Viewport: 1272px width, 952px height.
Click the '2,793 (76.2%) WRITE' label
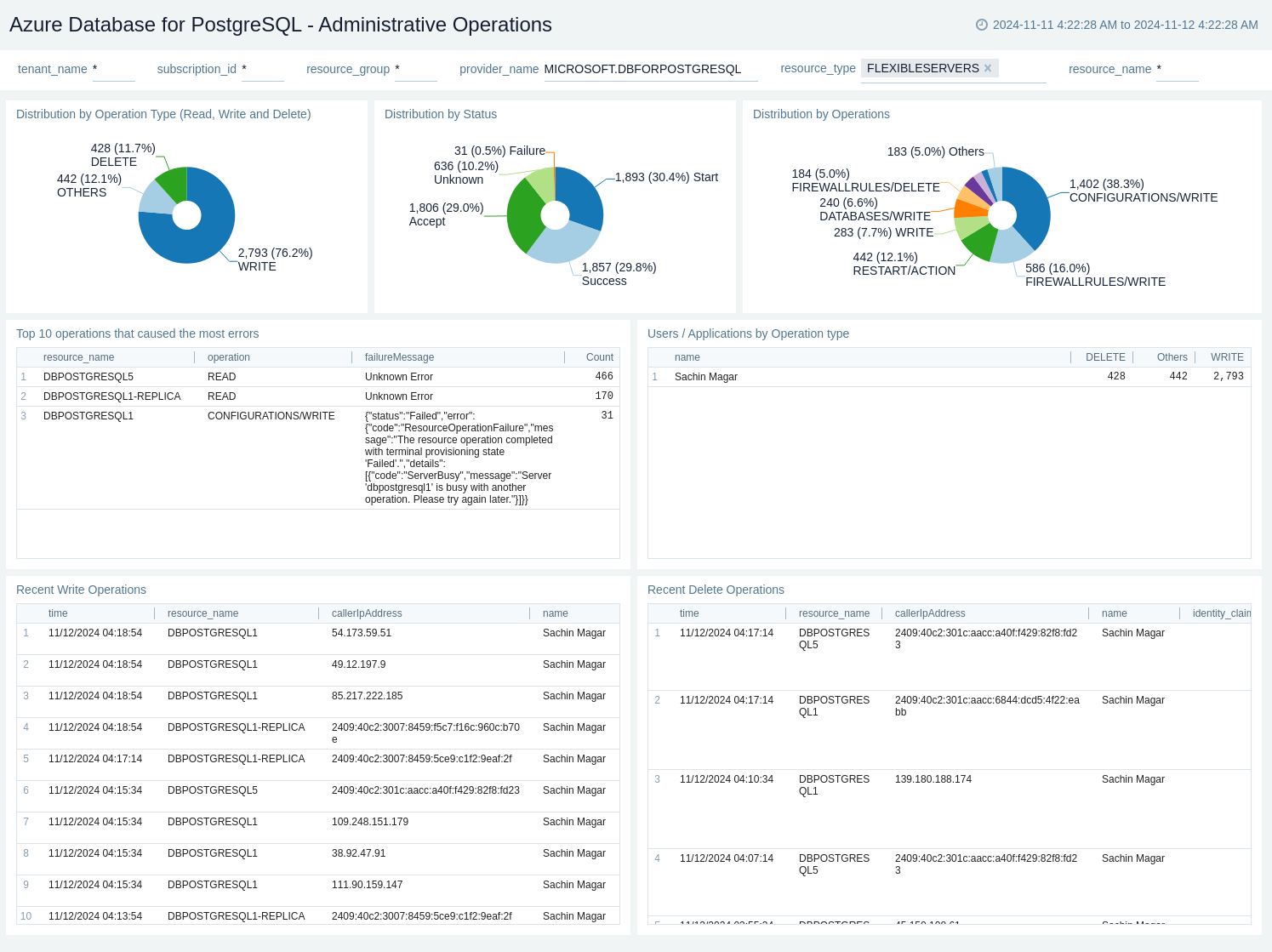(275, 259)
